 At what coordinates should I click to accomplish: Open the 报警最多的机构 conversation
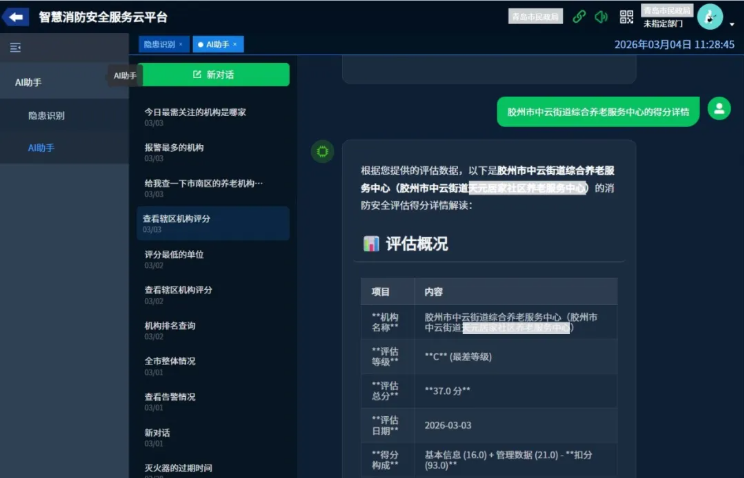(174, 147)
